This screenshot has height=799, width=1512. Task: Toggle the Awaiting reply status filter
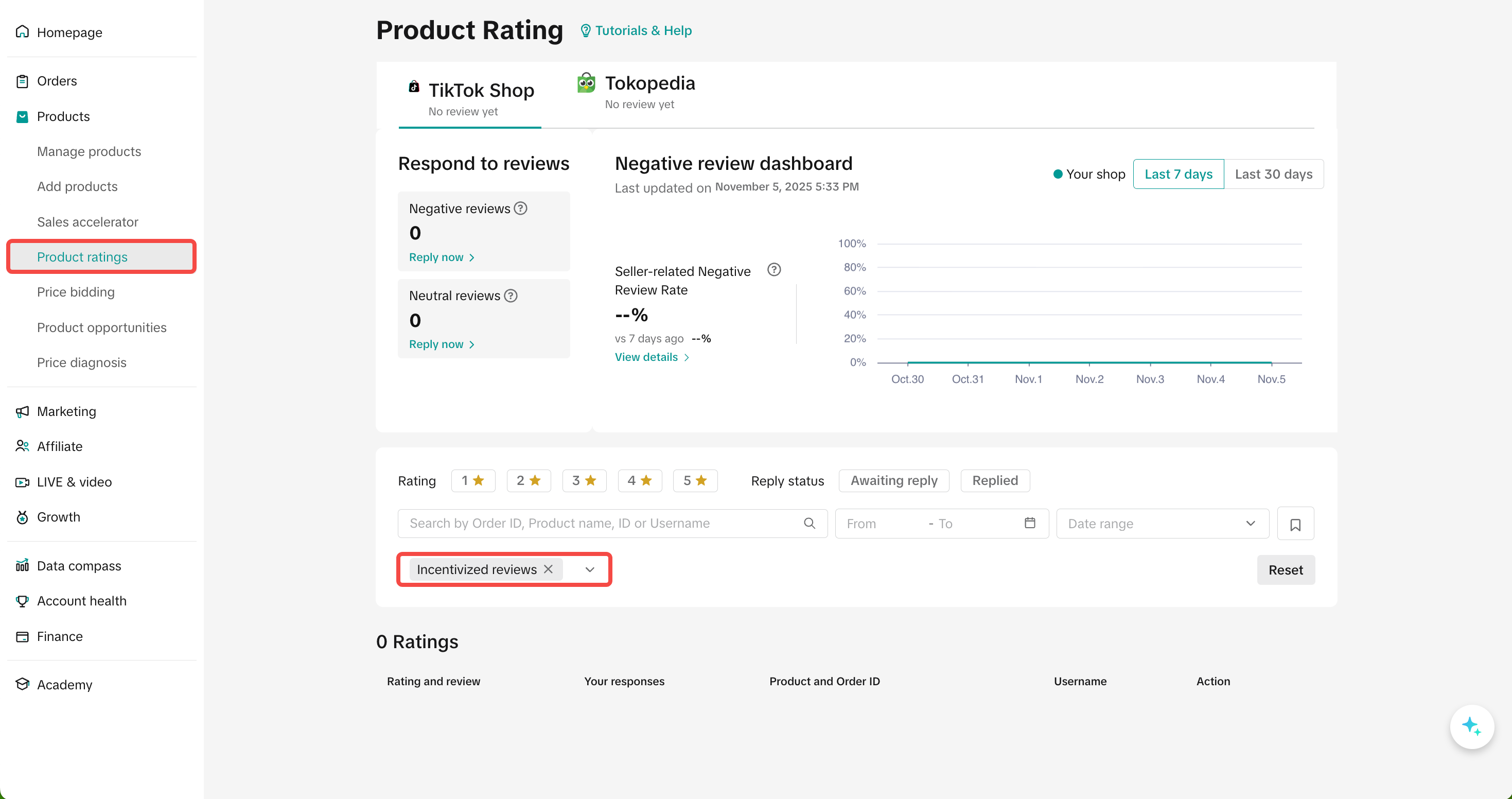[893, 480]
